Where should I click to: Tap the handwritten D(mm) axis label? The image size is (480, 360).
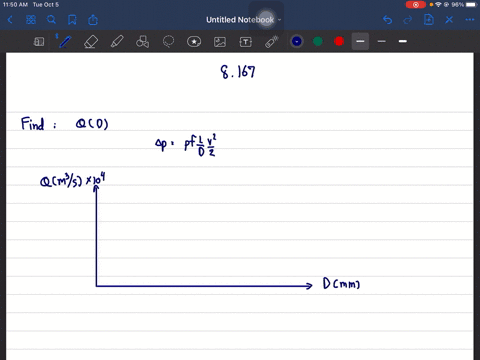coord(342,284)
